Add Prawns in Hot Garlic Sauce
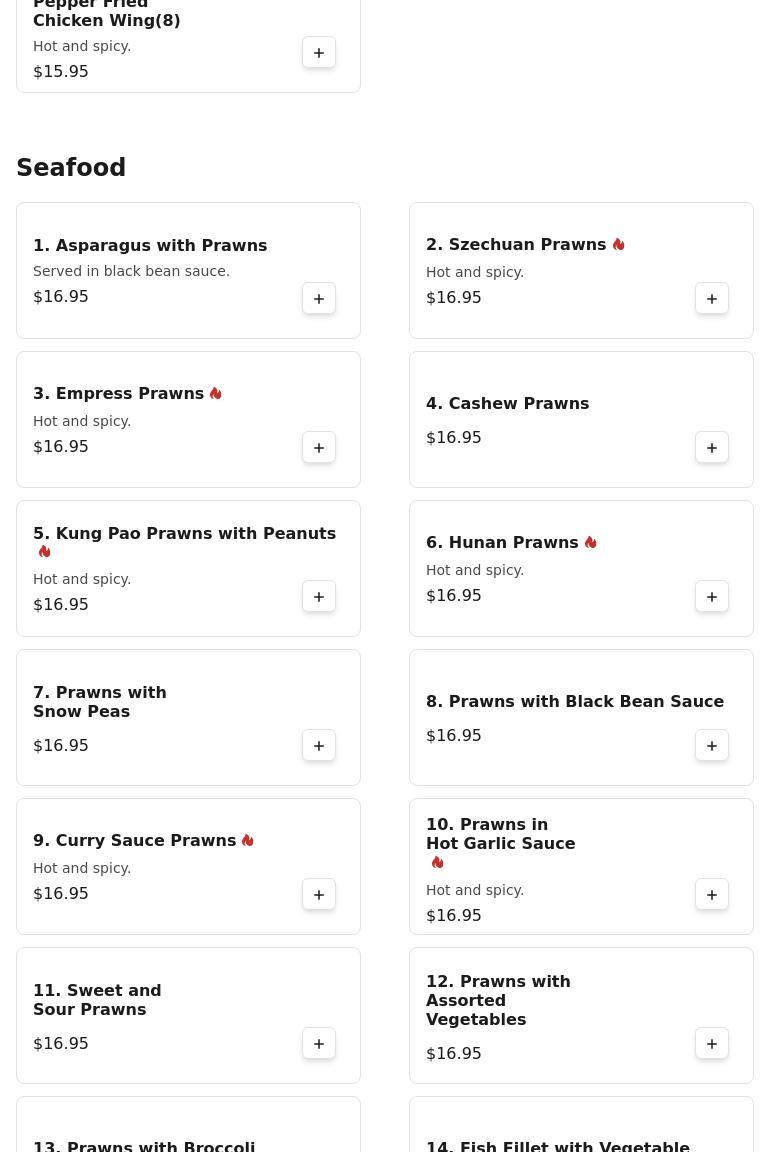The height and width of the screenshot is (1152, 770). pyautogui.click(x=712, y=895)
